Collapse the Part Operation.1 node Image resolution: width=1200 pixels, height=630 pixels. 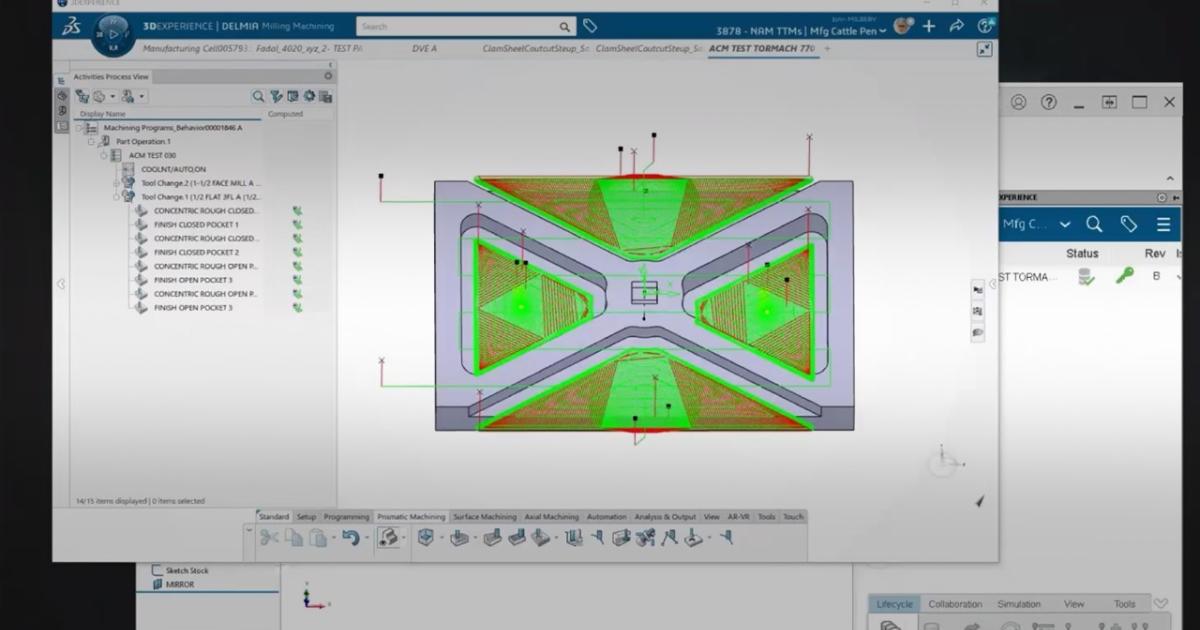[90, 142]
